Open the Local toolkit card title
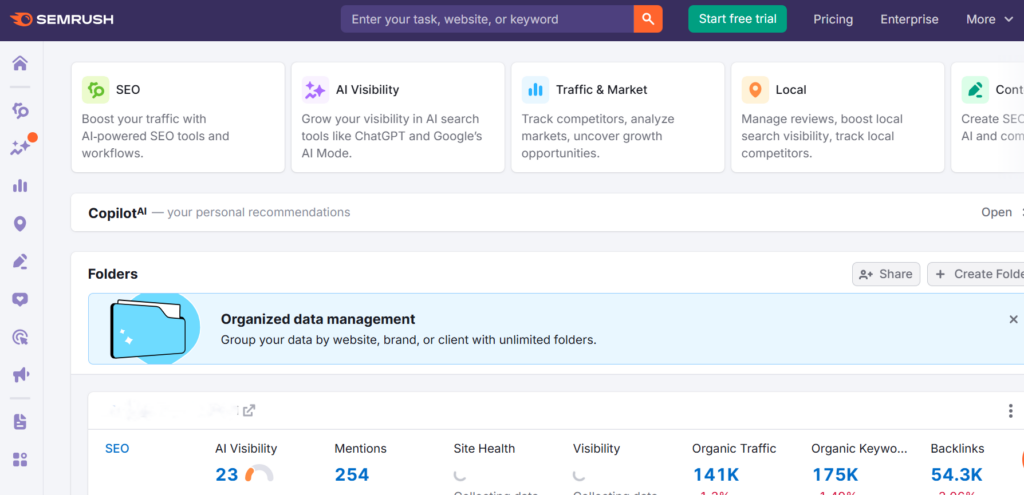 point(791,89)
